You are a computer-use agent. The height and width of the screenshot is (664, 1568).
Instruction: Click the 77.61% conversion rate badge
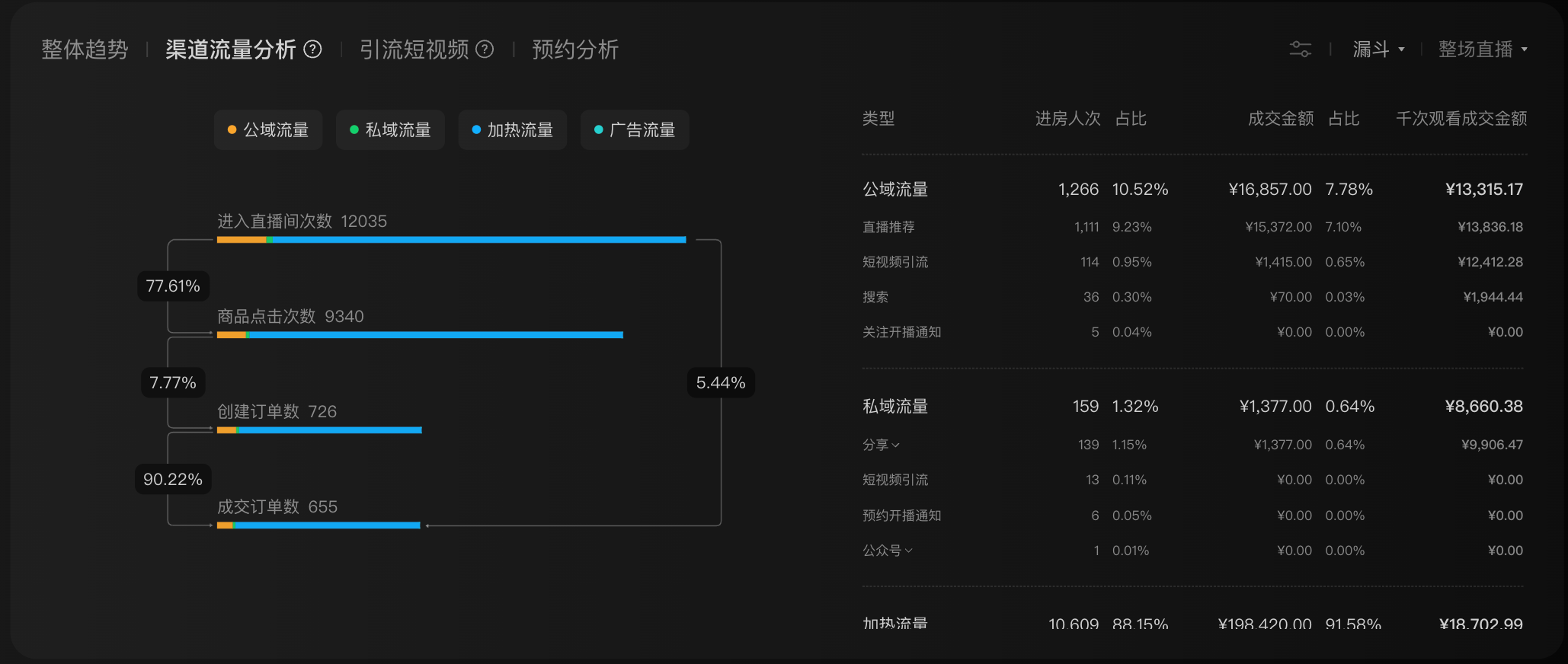(173, 286)
